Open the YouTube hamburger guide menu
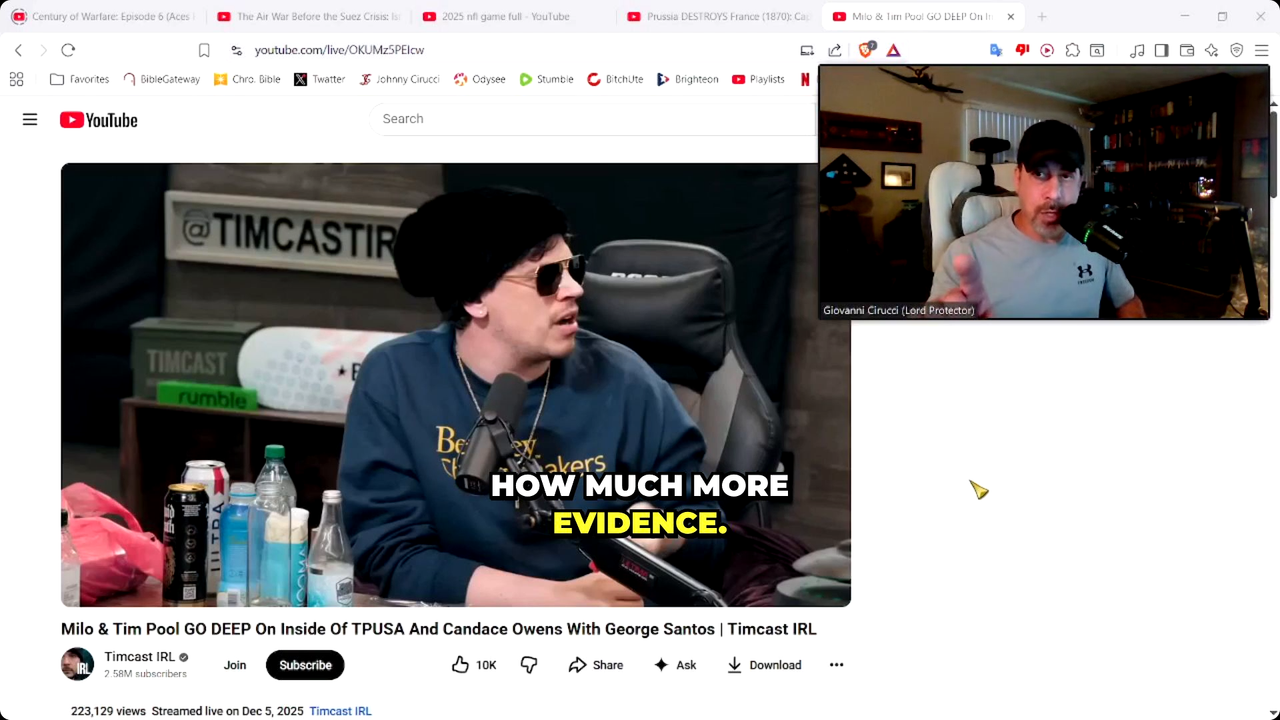This screenshot has width=1280, height=720. click(30, 120)
